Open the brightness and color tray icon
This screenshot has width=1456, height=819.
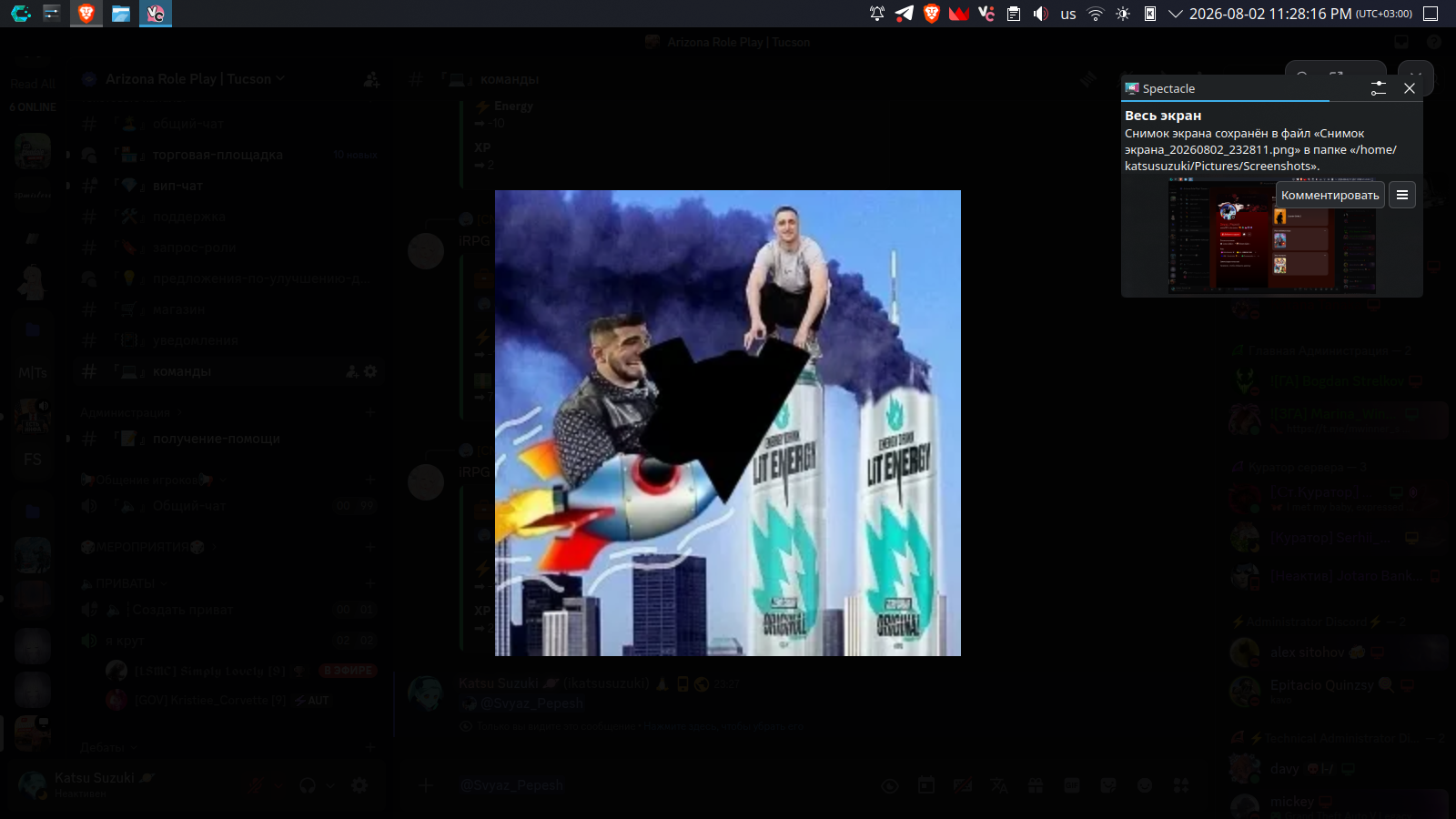coord(1123,14)
